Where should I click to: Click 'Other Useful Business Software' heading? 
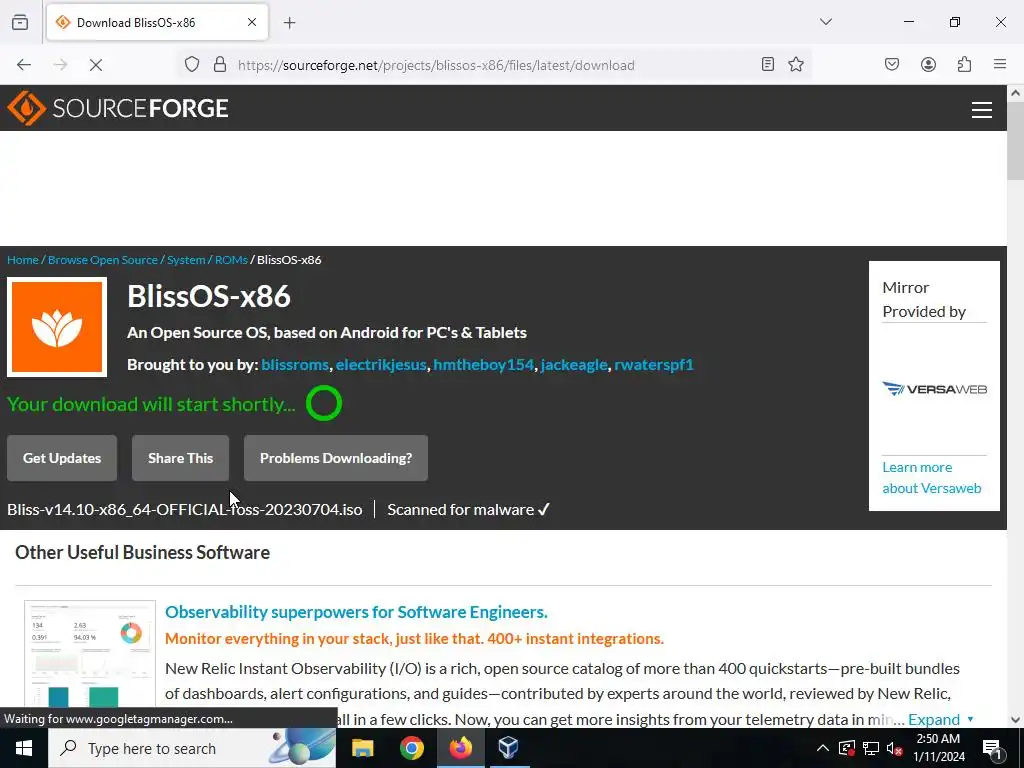click(x=142, y=552)
